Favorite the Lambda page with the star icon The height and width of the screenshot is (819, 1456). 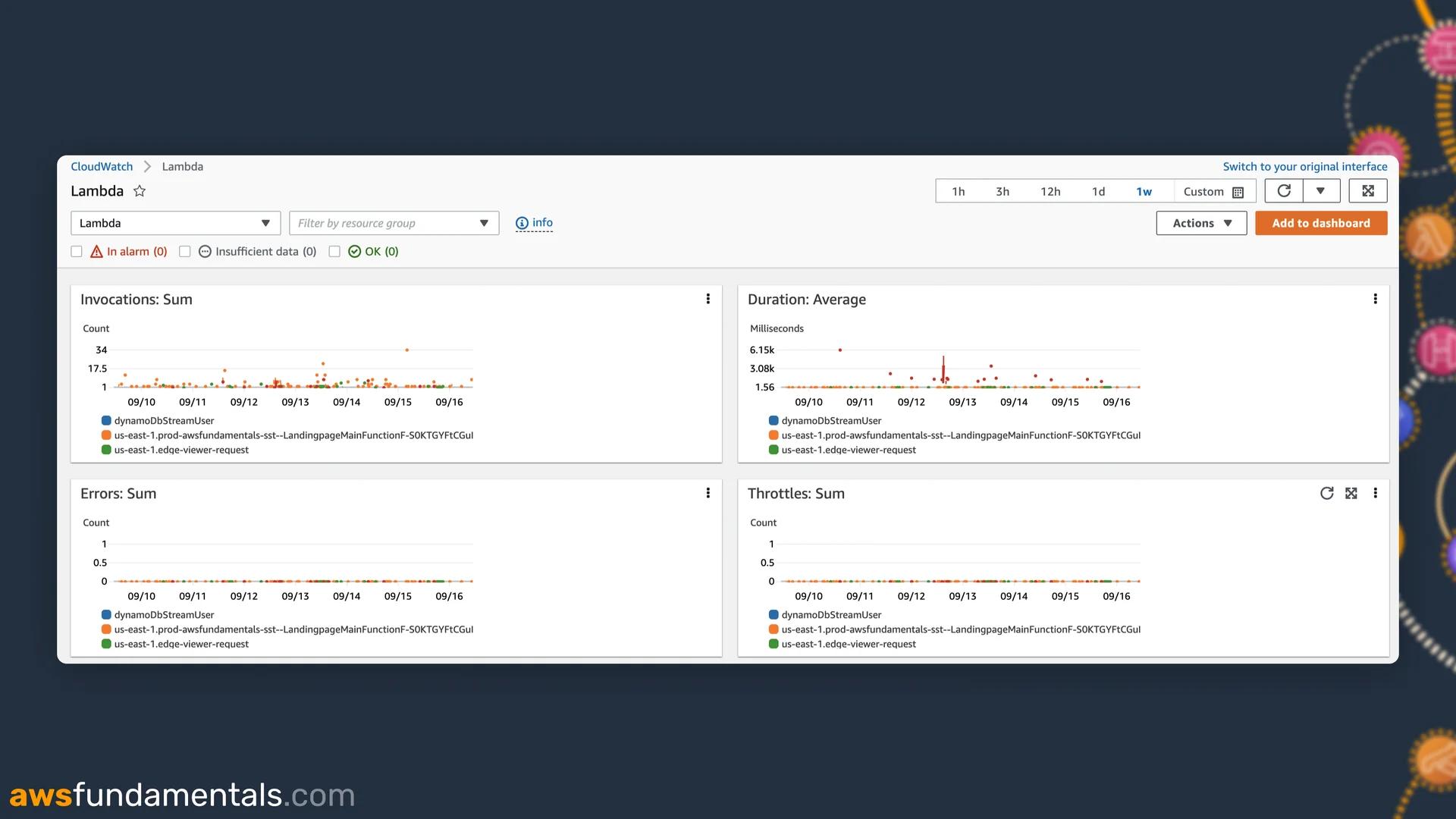pyautogui.click(x=140, y=191)
